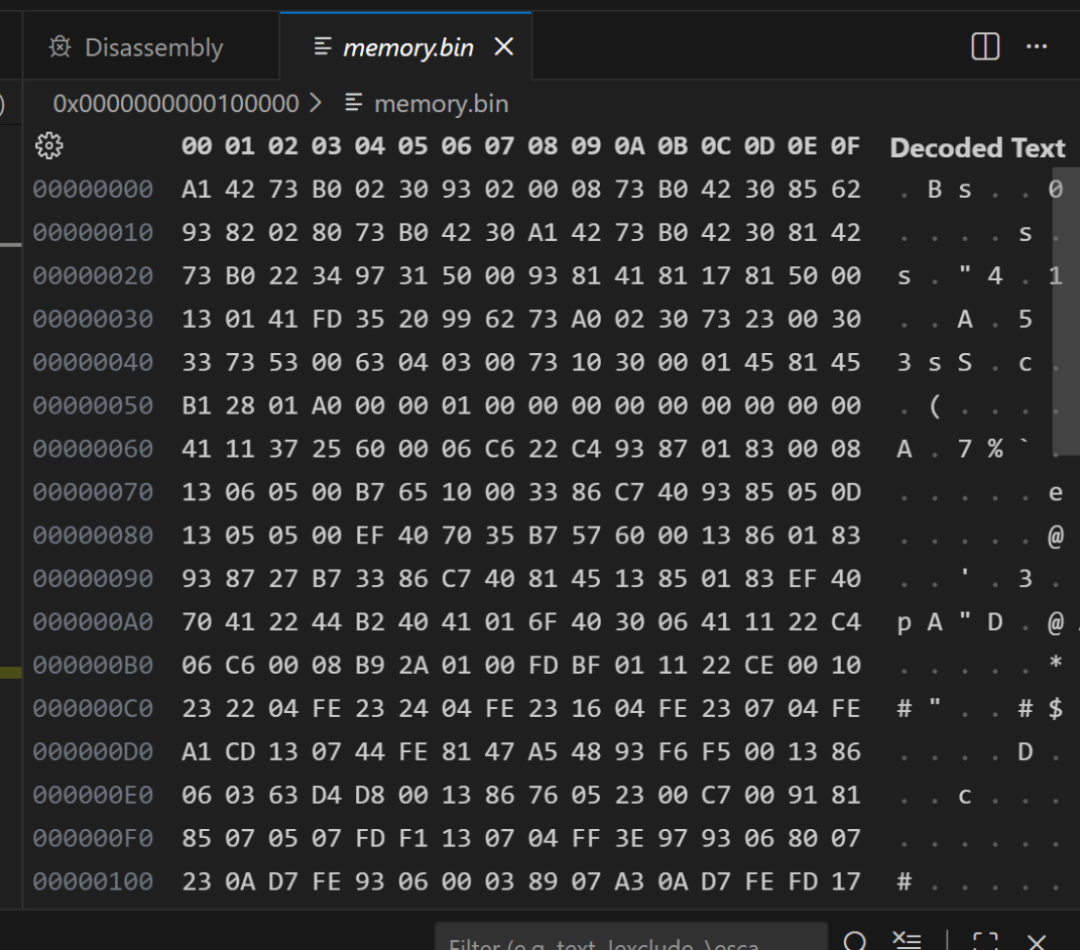The image size is (1080, 950).
Task: Select address row 000000F0
Action: [93, 838]
